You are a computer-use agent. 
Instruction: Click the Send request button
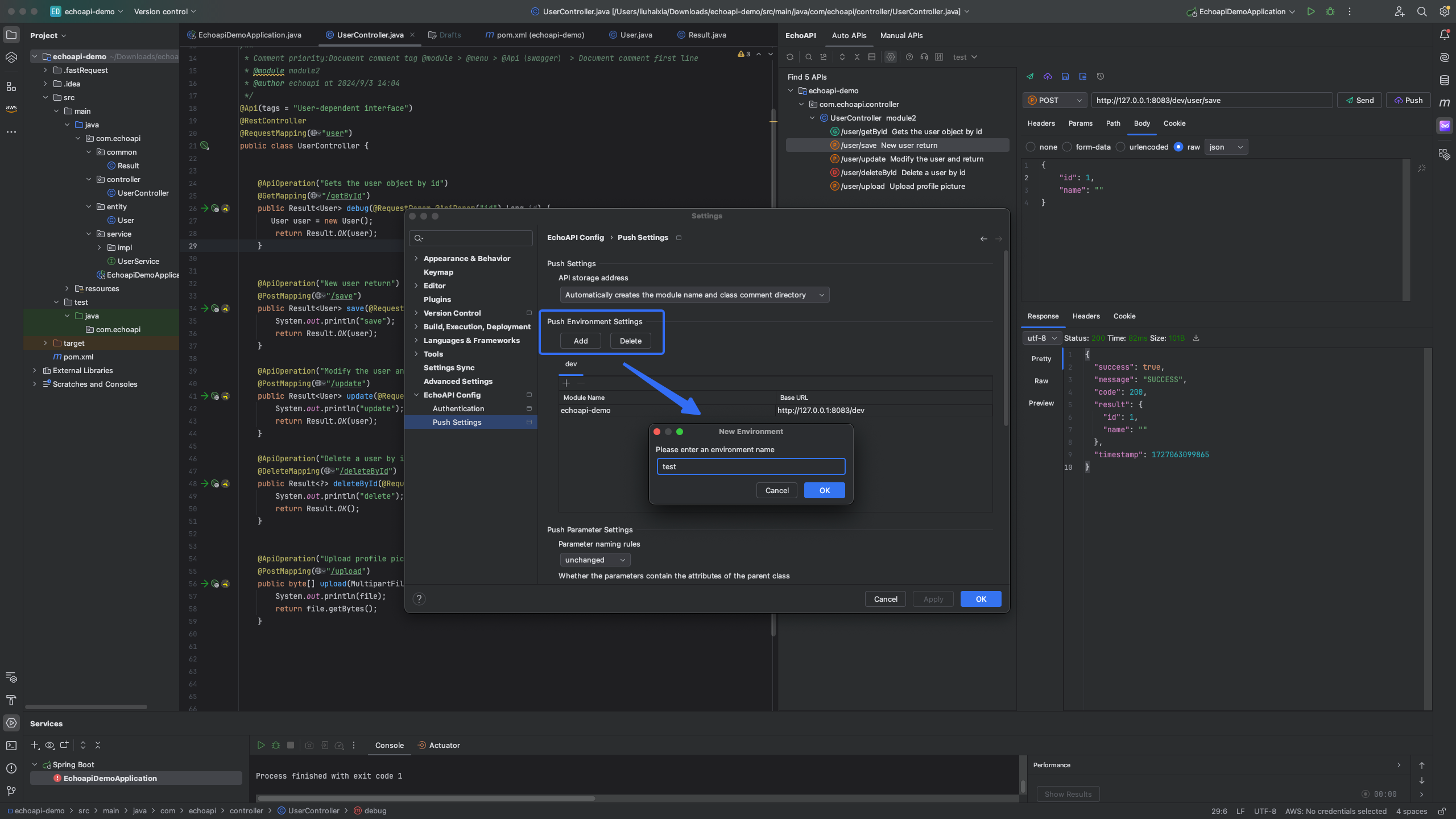coord(1359,100)
